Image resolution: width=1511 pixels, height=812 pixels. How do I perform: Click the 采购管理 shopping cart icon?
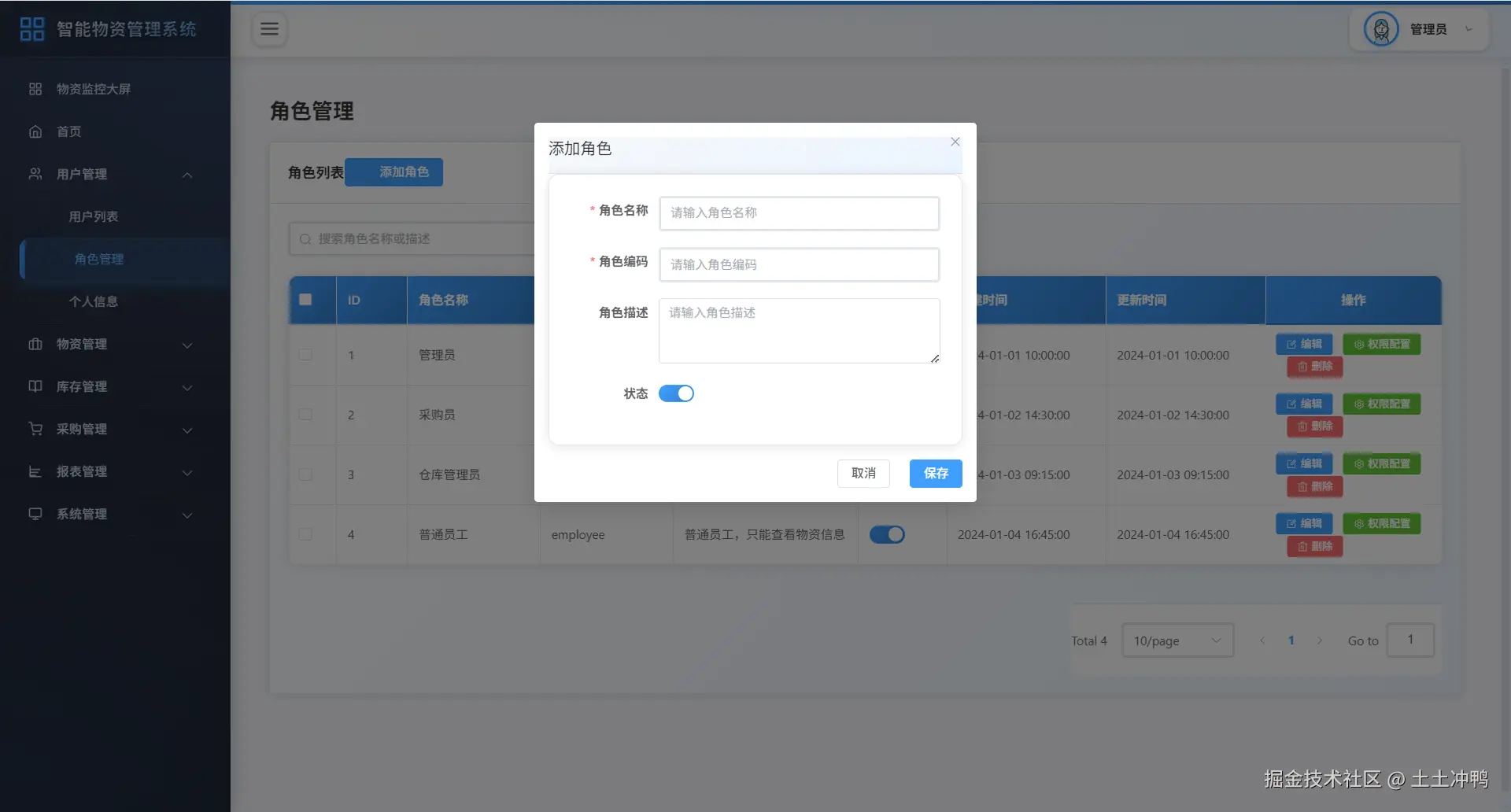pos(35,429)
